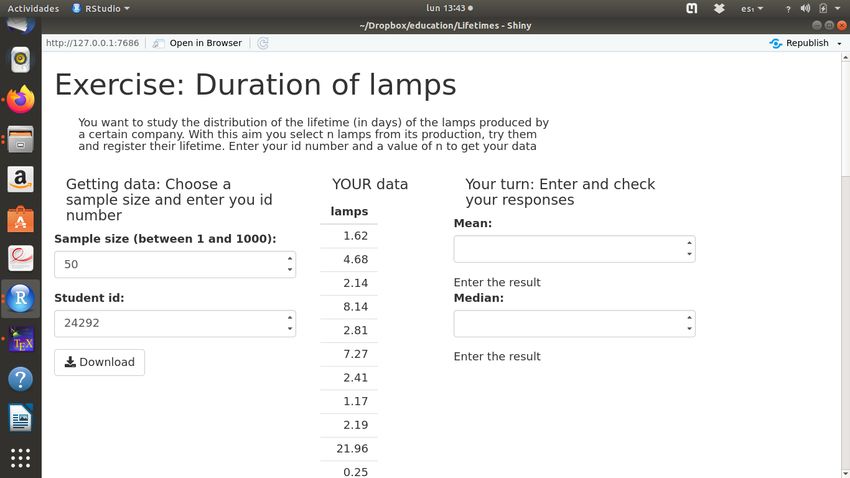Focus the Median input field
The height and width of the screenshot is (478, 850).
click(575, 324)
